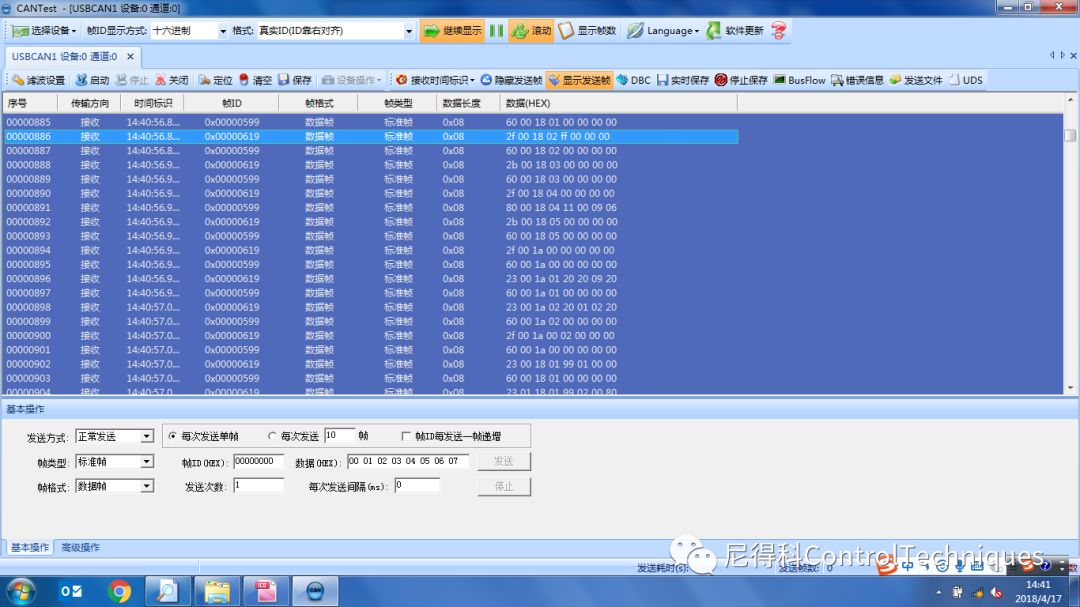Expand the 帧类型 frame type dropdown
Screen dimensions: 1080x607
coord(147,462)
